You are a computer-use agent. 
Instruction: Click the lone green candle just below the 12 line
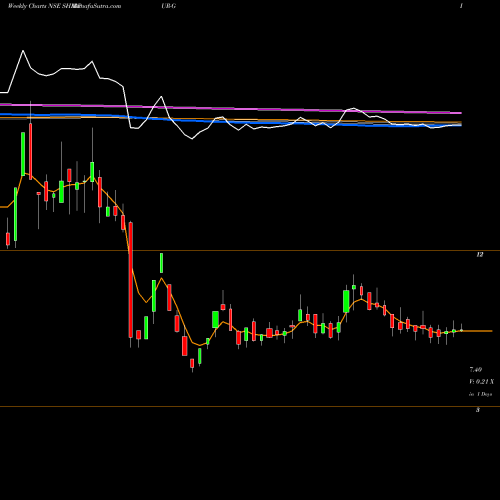[161, 263]
